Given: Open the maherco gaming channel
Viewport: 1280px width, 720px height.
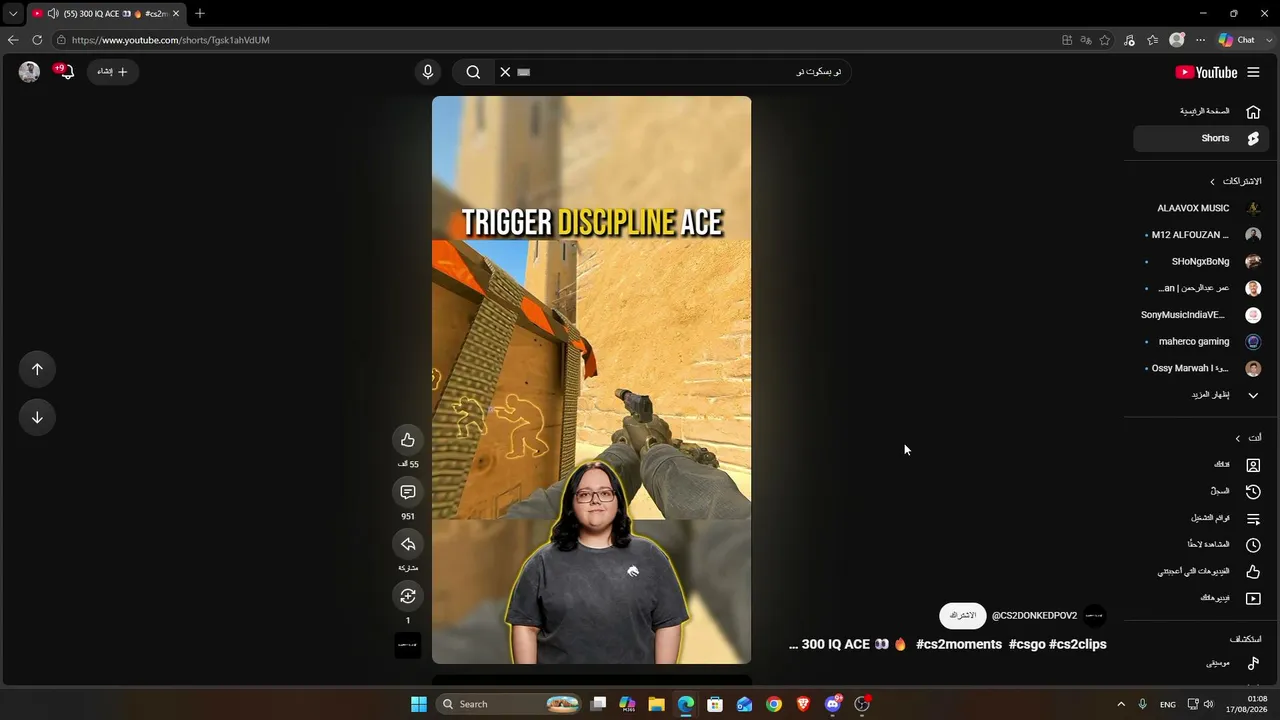Looking at the screenshot, I should click(1202, 341).
